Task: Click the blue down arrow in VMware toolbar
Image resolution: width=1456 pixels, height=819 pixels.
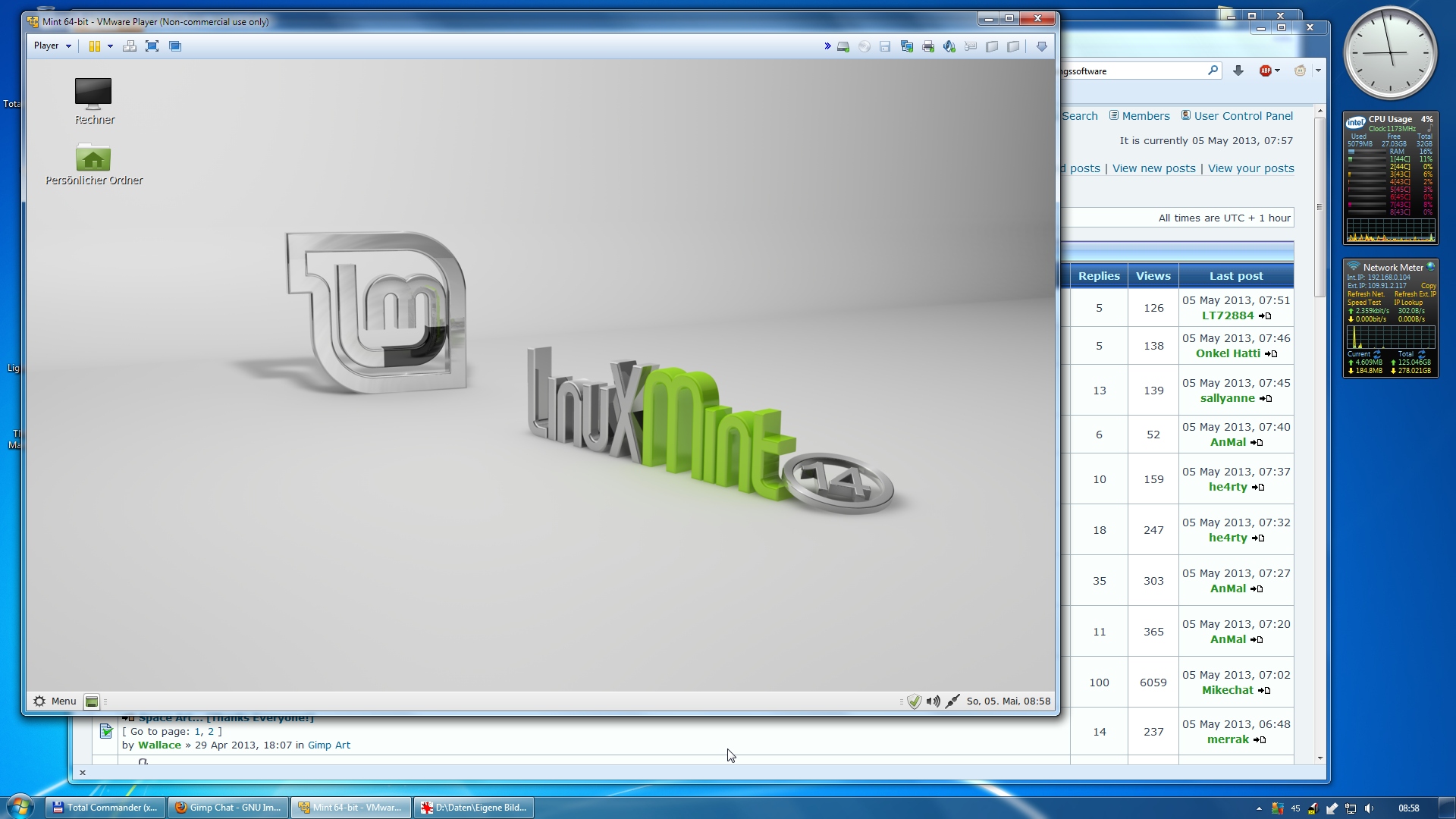Action: pyautogui.click(x=1042, y=47)
